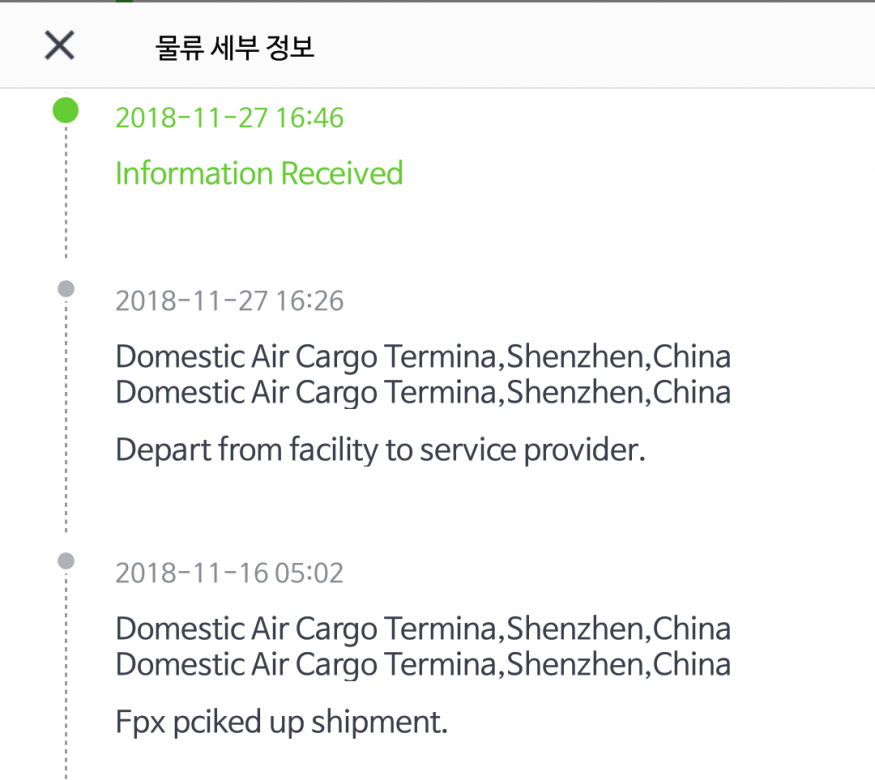Tap the Depart from facility status message
The height and width of the screenshot is (780, 875).
[x=381, y=450]
